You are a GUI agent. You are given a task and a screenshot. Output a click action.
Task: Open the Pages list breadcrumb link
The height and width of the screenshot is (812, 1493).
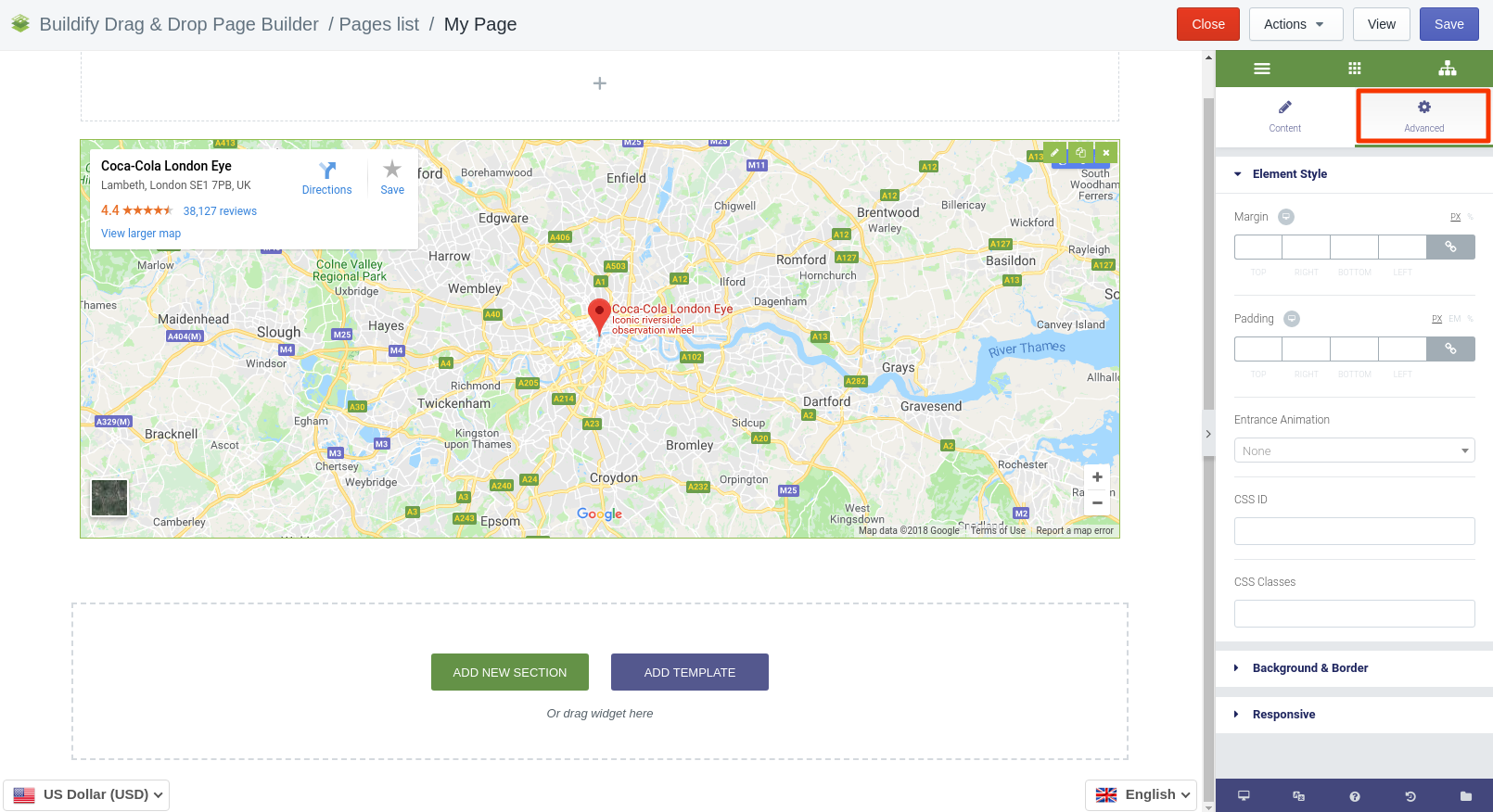pos(378,24)
